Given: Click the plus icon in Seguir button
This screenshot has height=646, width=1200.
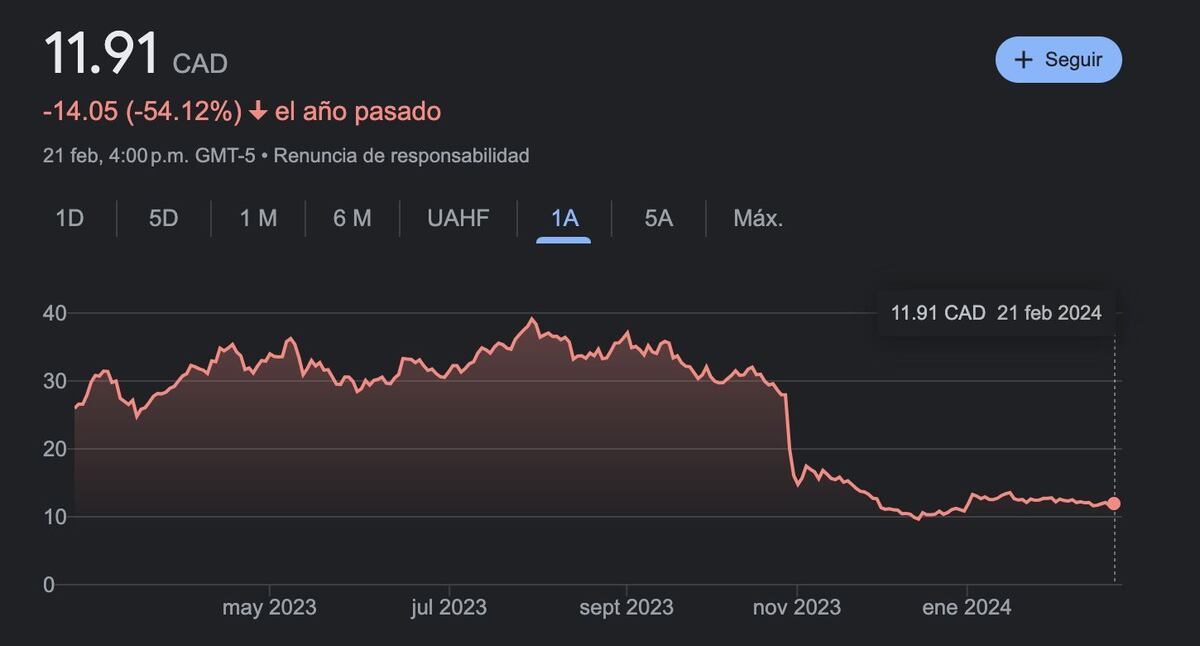Looking at the screenshot, I should tap(1023, 60).
